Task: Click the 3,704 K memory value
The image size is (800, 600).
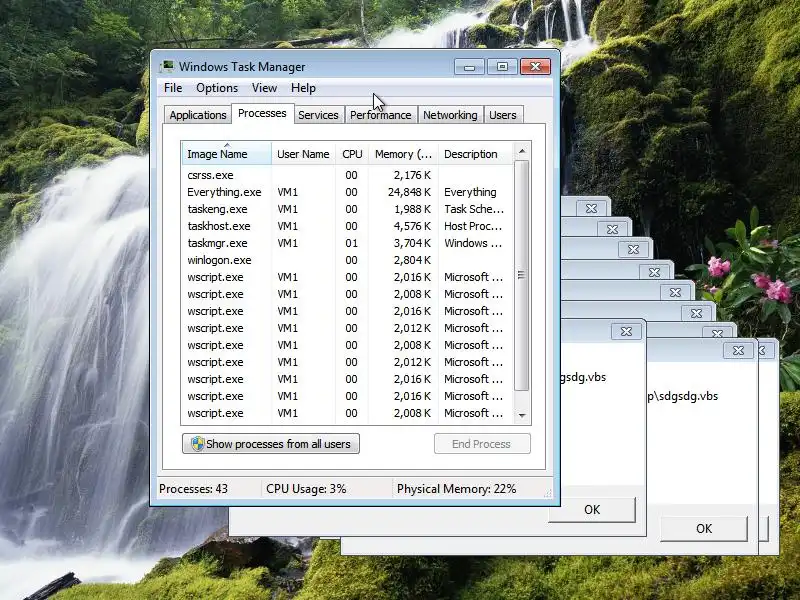Action: (412, 243)
